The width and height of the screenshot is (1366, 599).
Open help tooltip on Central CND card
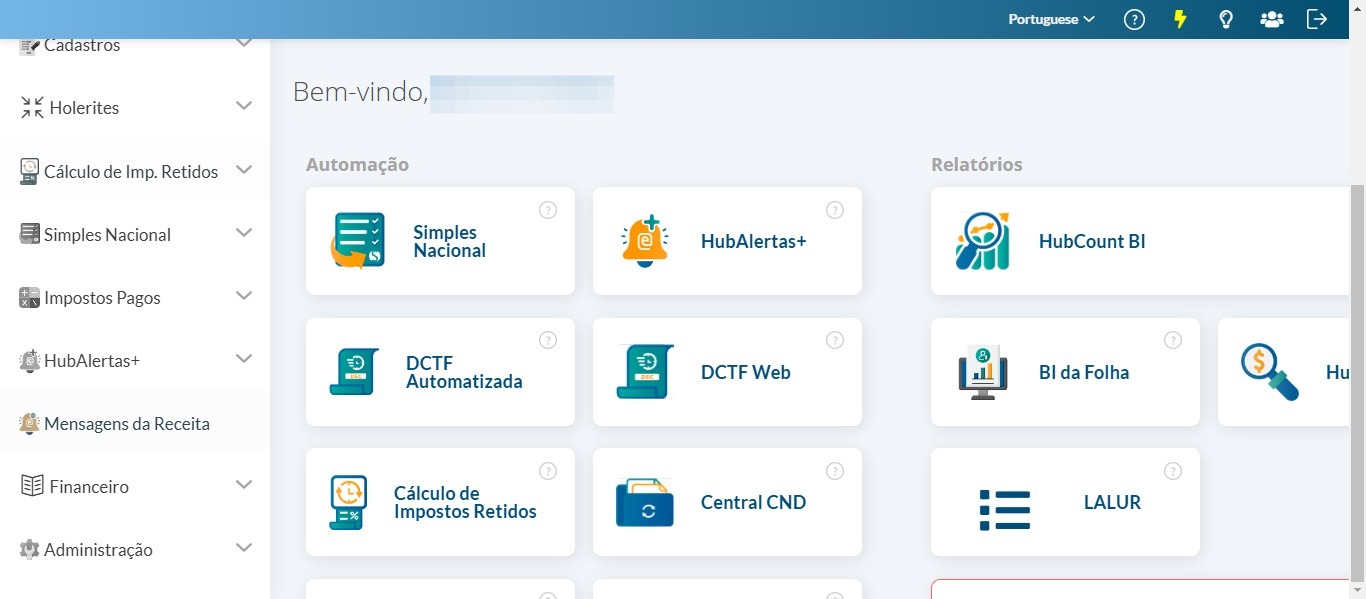835,471
